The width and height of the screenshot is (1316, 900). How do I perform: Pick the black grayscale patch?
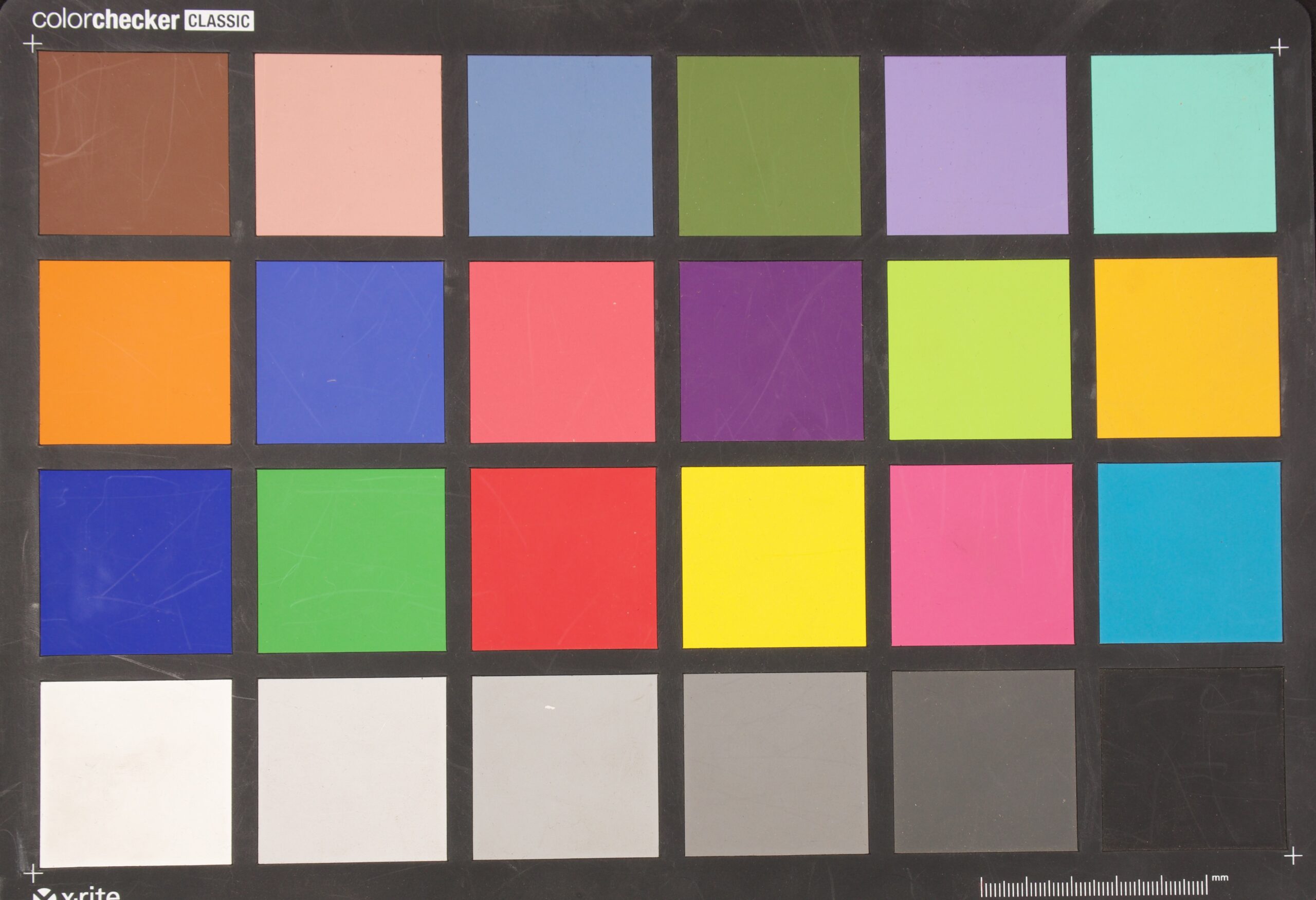(x=1193, y=760)
